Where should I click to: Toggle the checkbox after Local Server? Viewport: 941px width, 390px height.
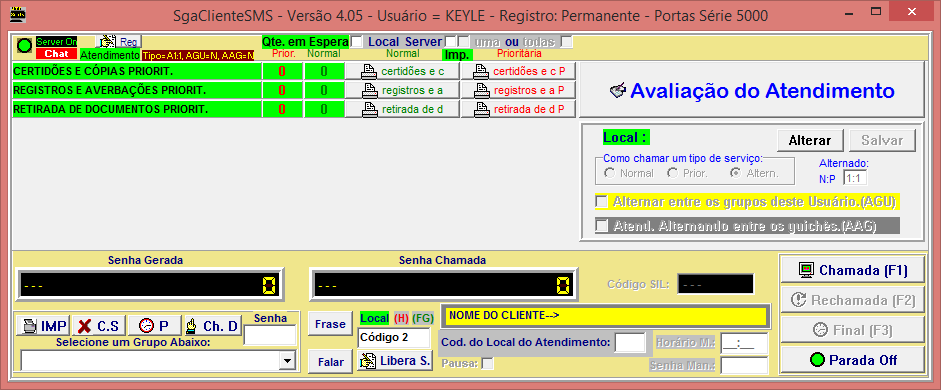coord(450,42)
